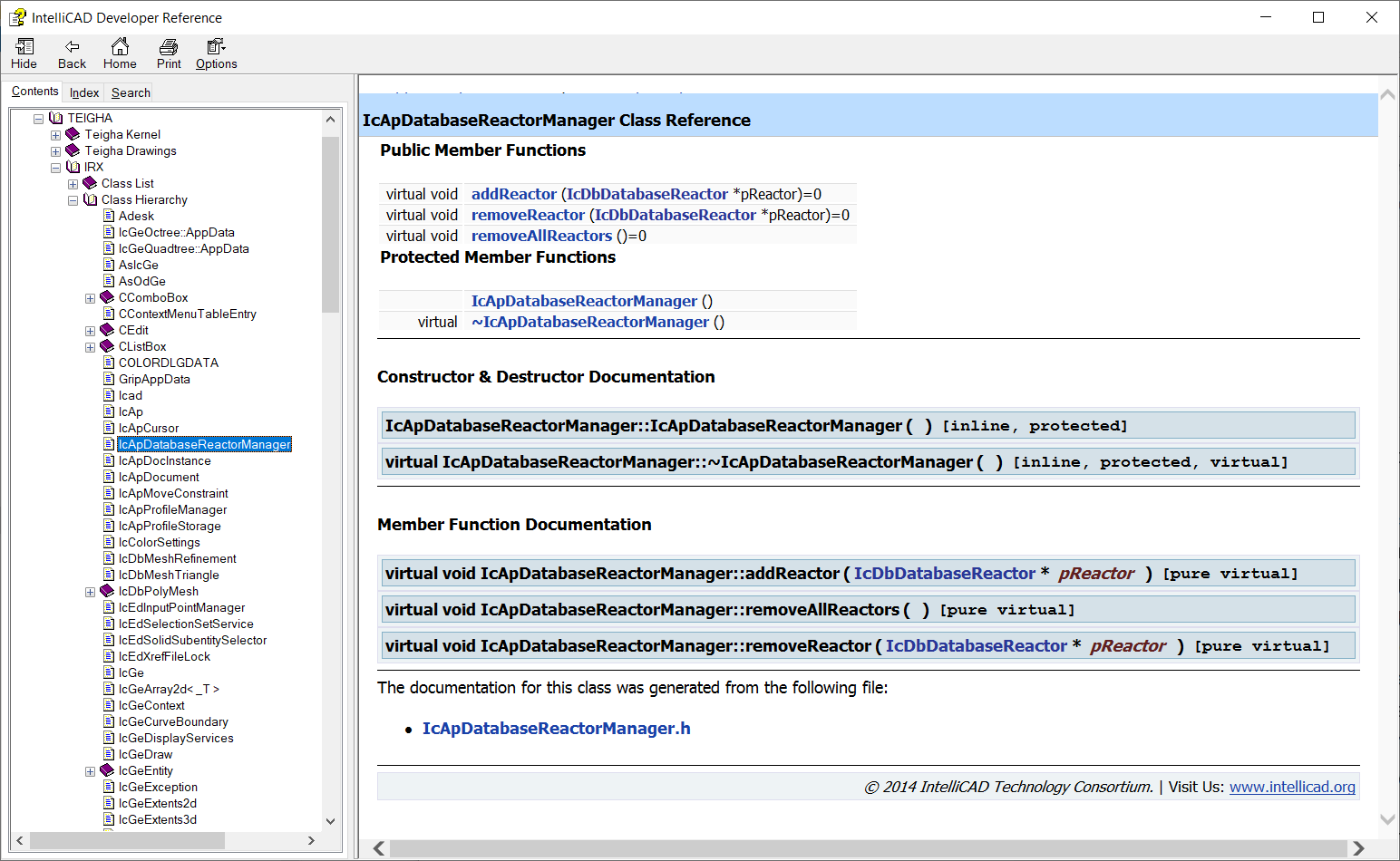Open the Home page icon

pyautogui.click(x=120, y=46)
